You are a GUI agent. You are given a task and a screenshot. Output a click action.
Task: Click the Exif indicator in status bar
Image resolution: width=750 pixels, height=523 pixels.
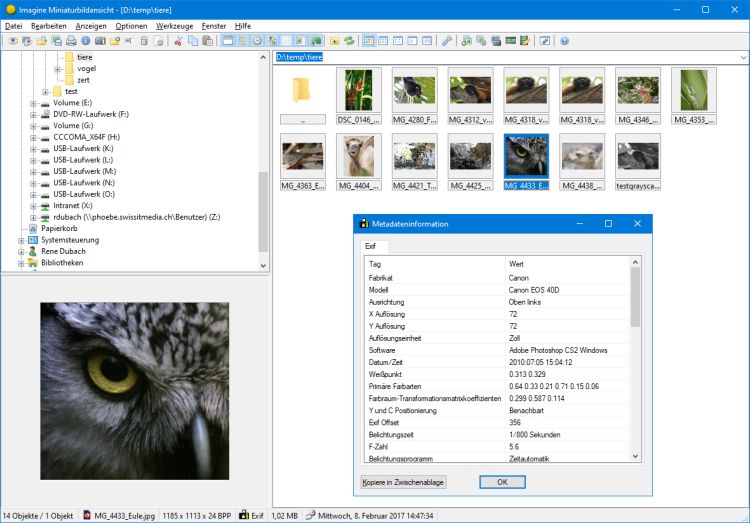(x=251, y=515)
